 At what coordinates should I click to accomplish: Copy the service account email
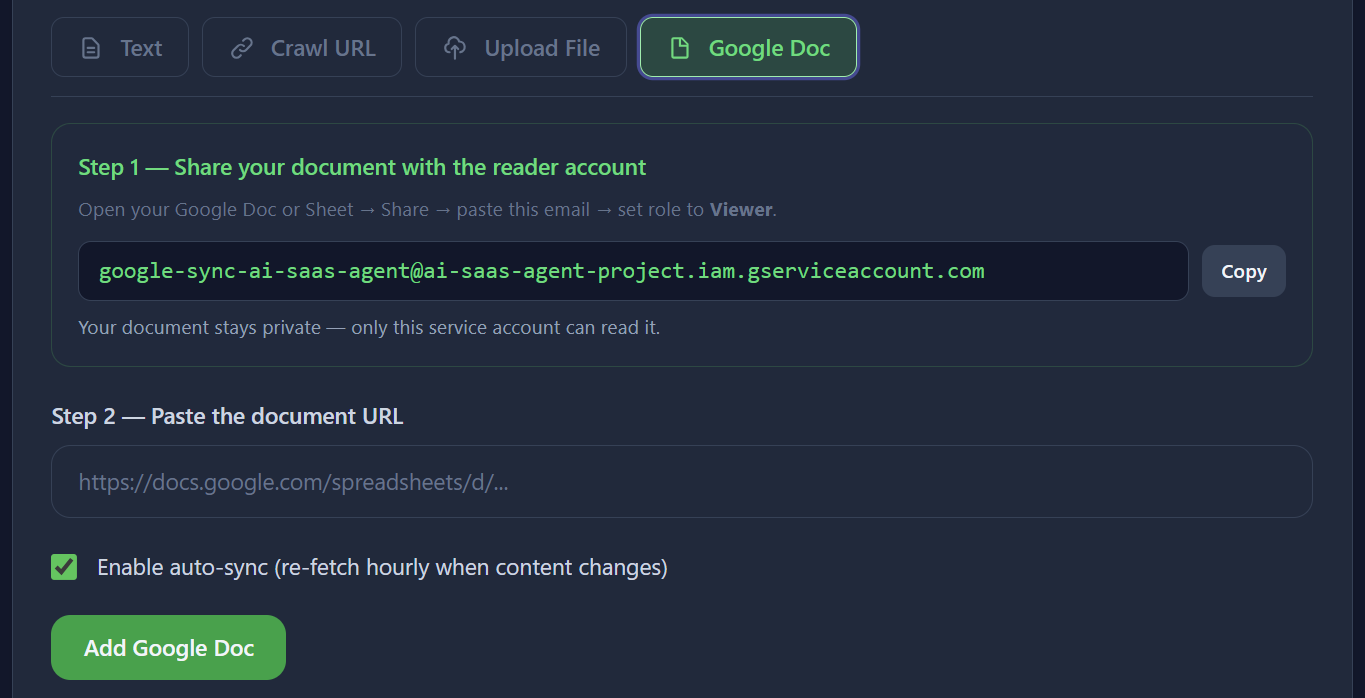point(1243,270)
